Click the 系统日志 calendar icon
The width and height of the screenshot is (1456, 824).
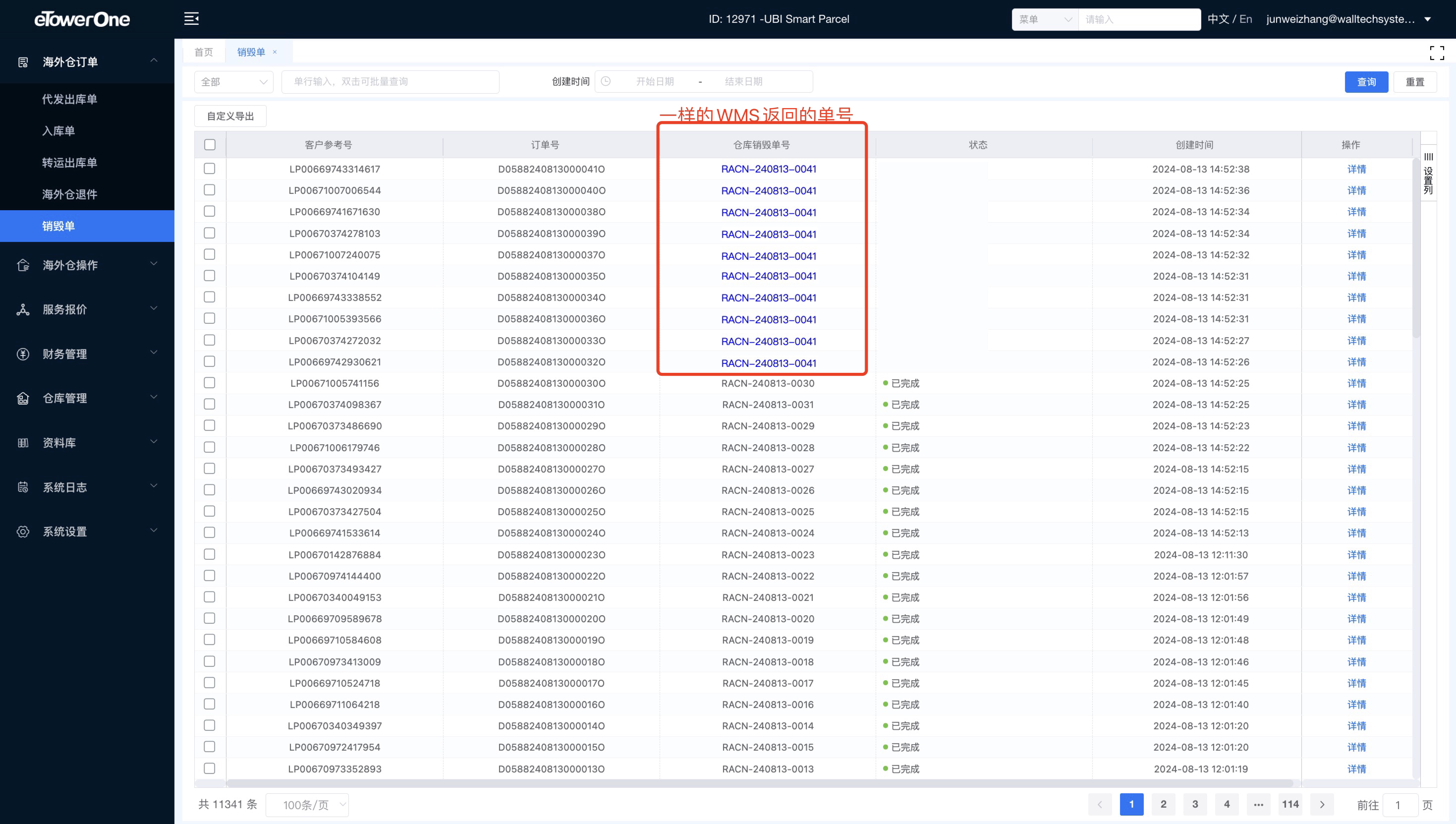pos(23,487)
